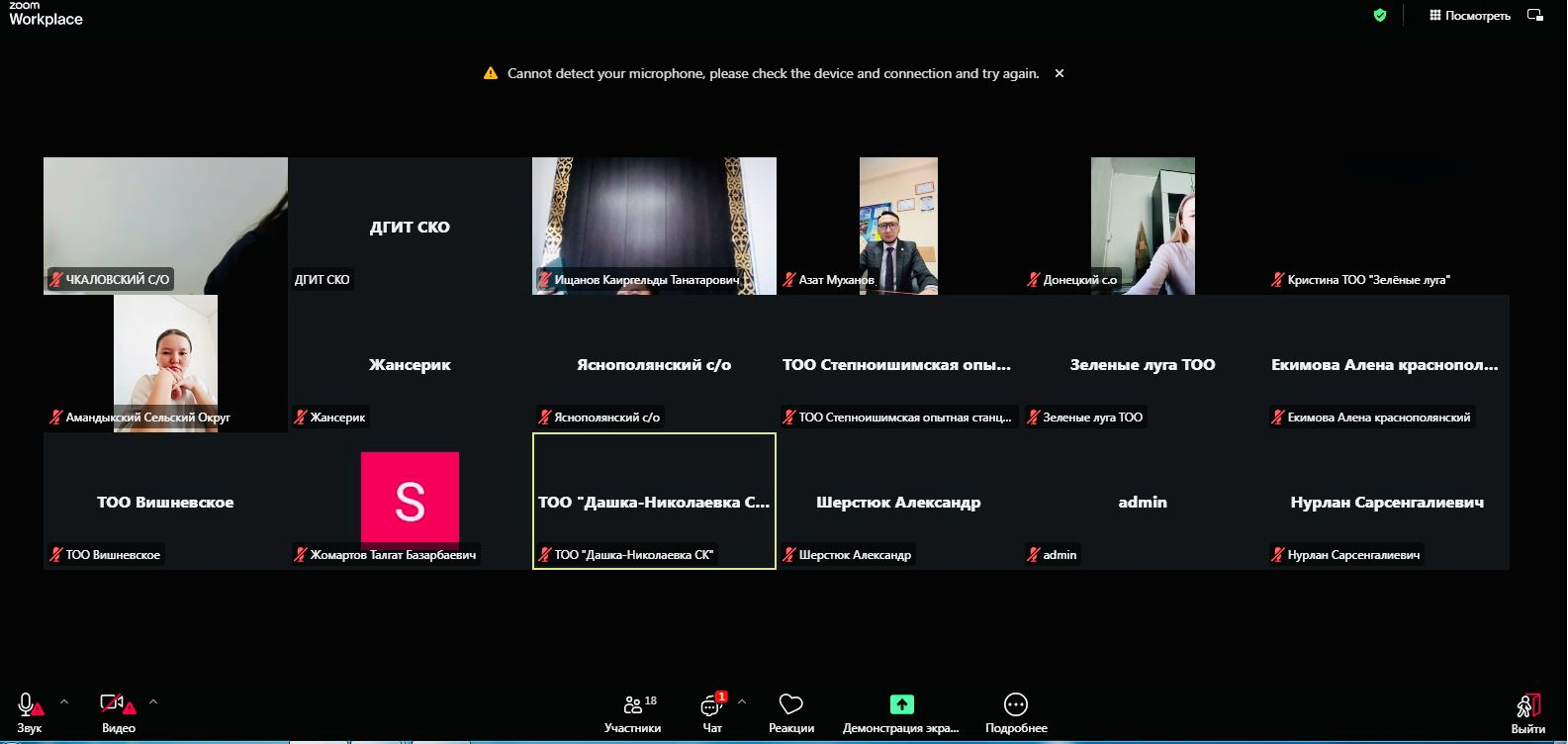Image resolution: width=1568 pixels, height=744 pixels.
Task: Toggle the Видео camera on or off
Action: coord(117,712)
